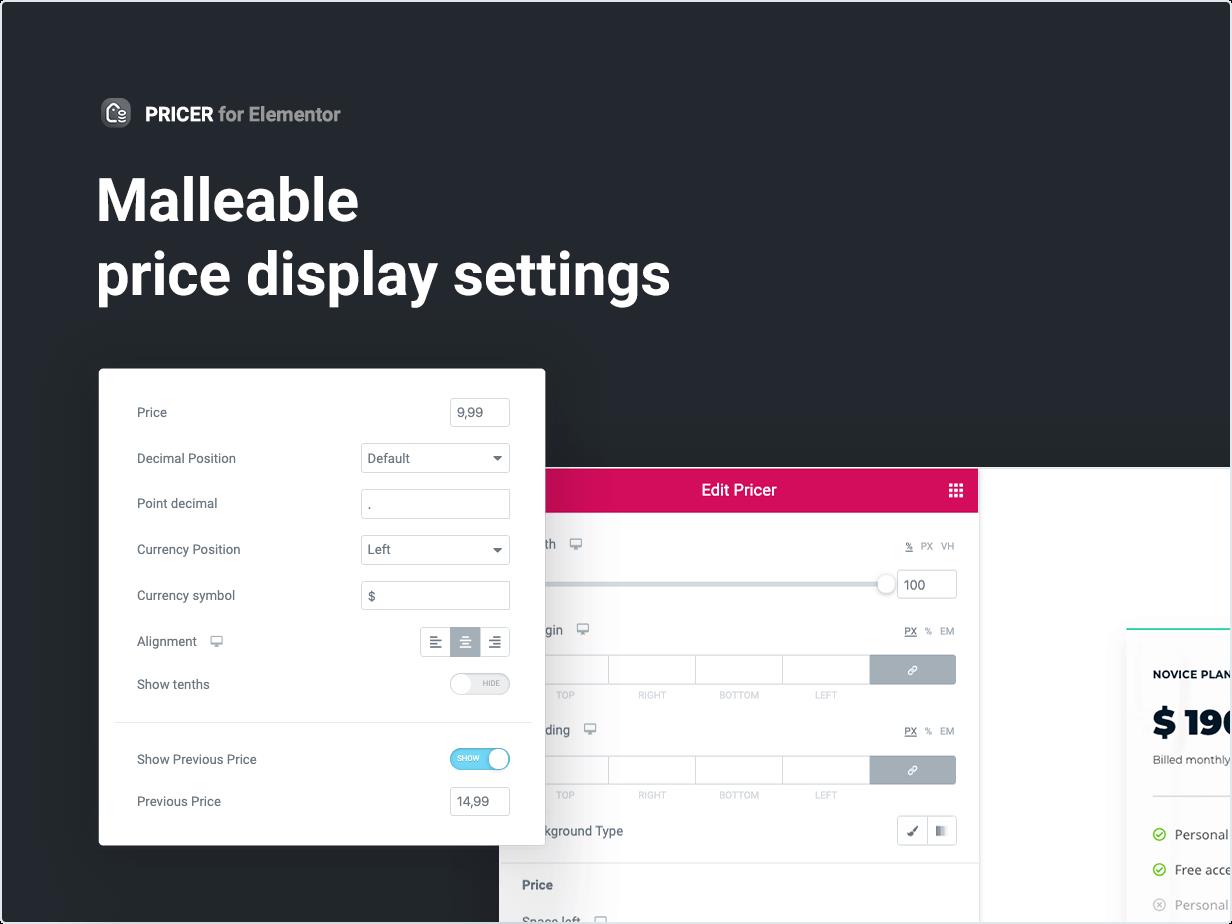The width and height of the screenshot is (1232, 924).
Task: Click the Padding LEFT input field
Action: 826,770
